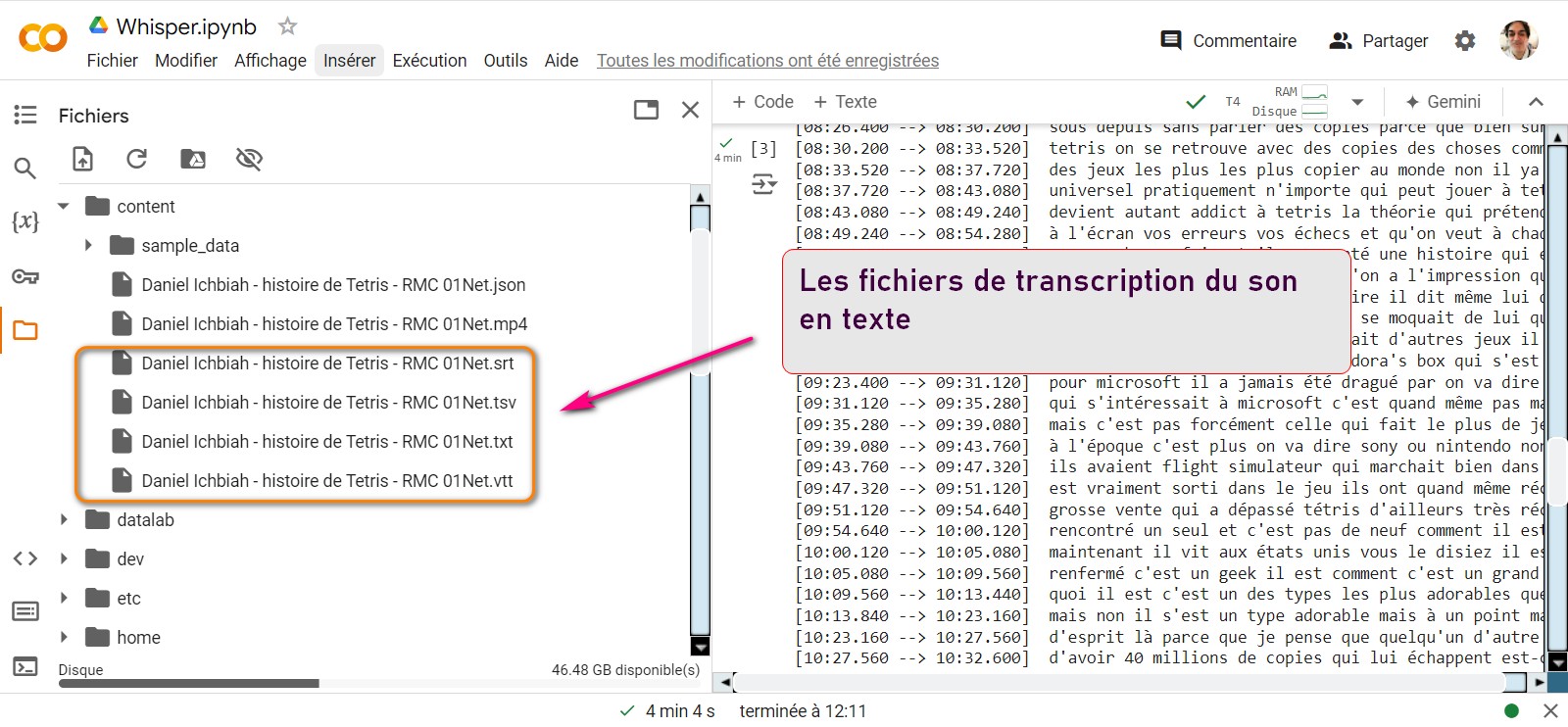
Task: Click the 'terminée à 12:11' status text
Action: coord(803,711)
